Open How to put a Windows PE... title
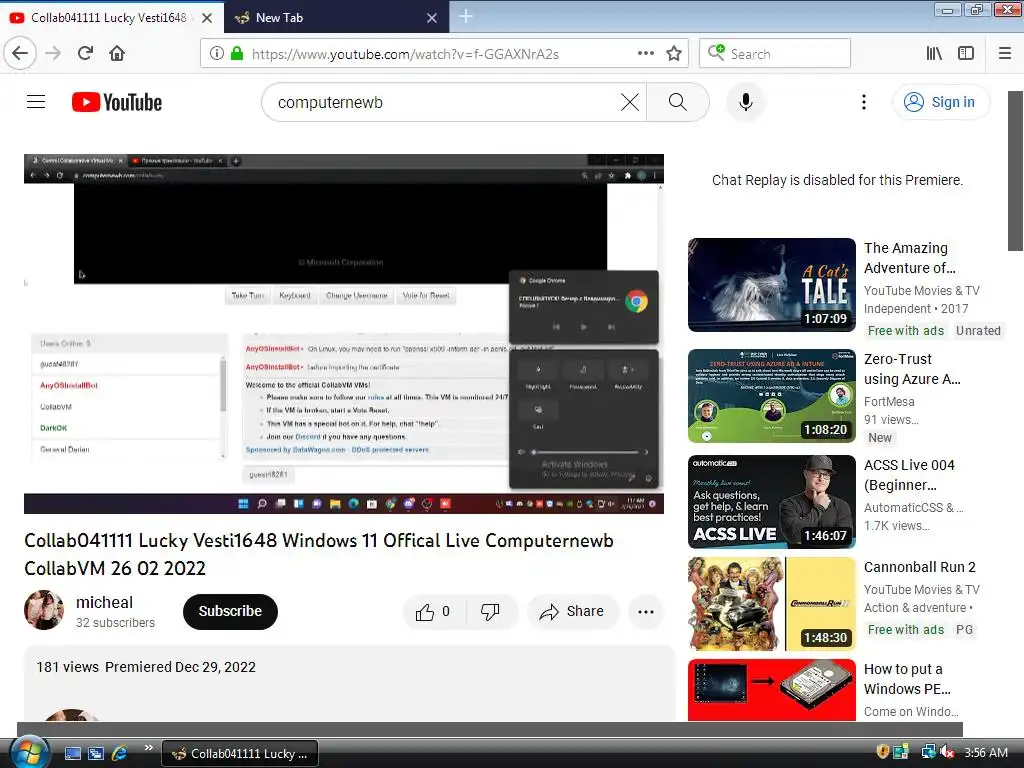Screen dimensions: 1024x768 [907, 679]
